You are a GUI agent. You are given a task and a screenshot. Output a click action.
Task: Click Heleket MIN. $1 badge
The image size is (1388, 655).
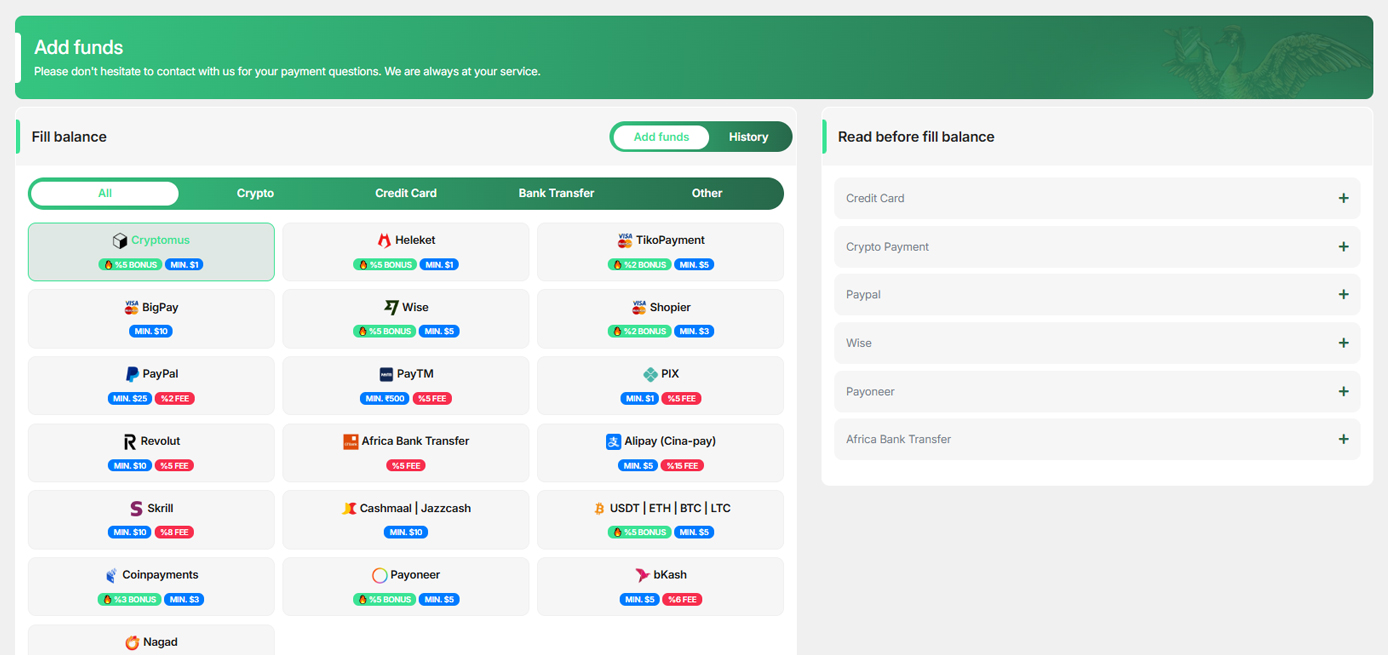tap(439, 265)
